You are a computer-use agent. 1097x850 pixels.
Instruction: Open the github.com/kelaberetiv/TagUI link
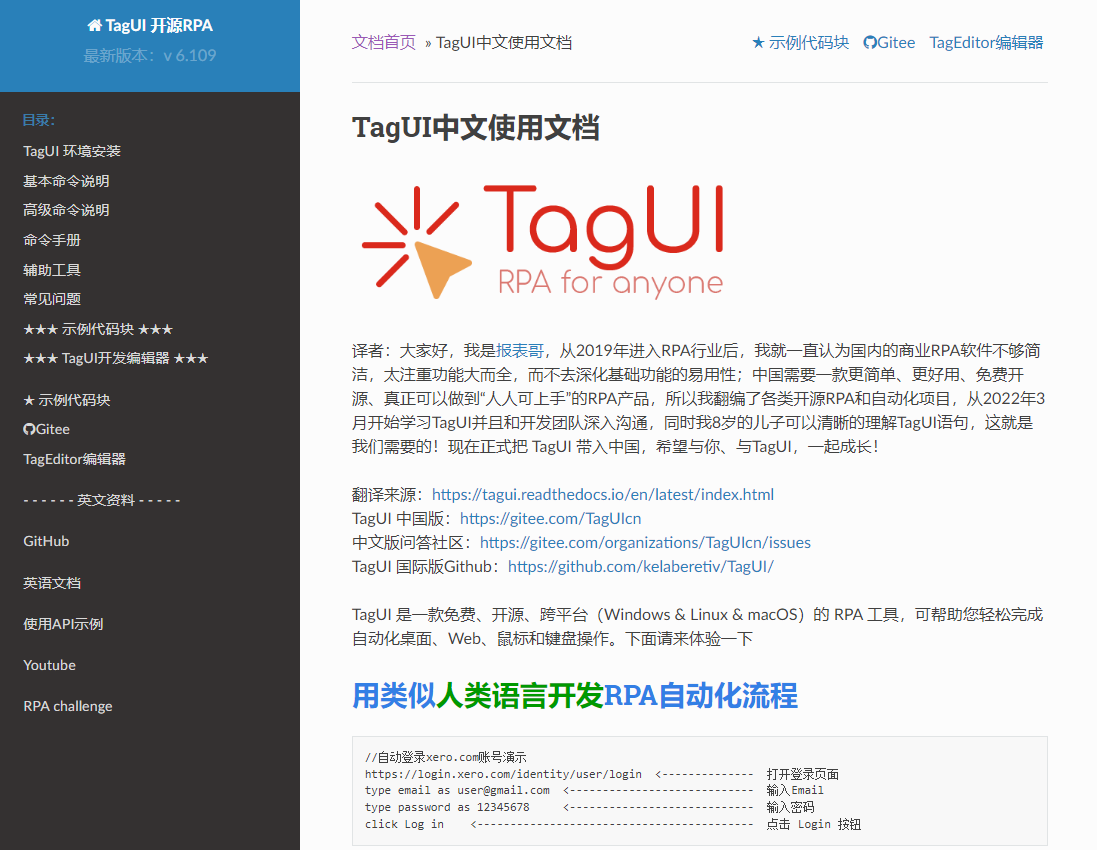641,567
